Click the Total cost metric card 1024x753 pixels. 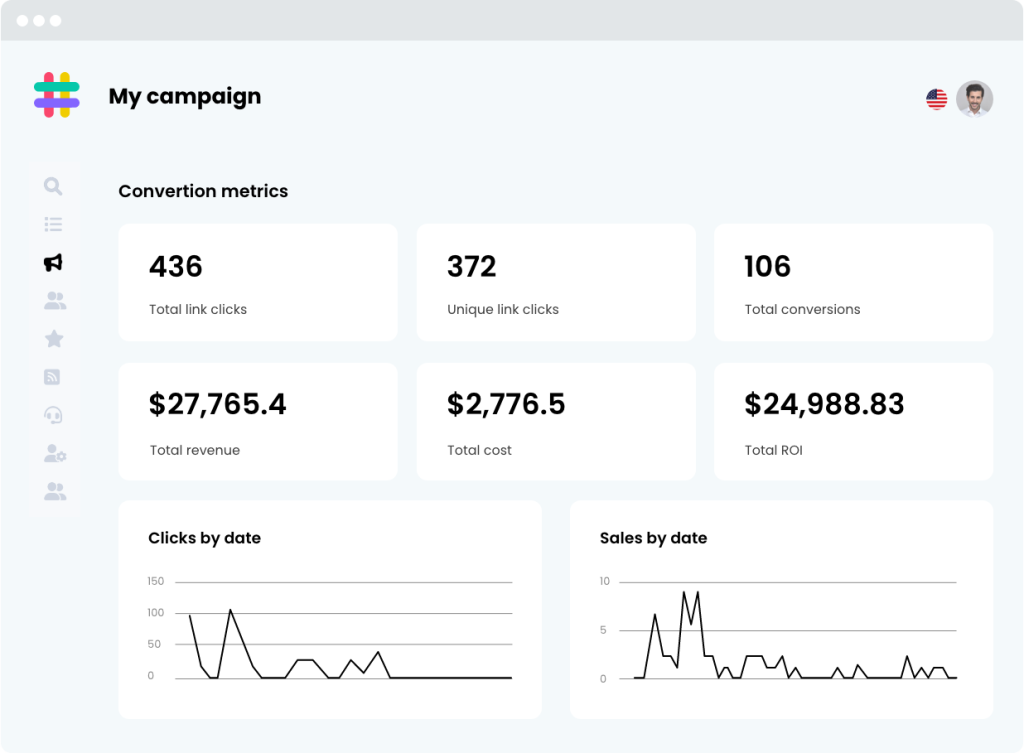point(555,421)
